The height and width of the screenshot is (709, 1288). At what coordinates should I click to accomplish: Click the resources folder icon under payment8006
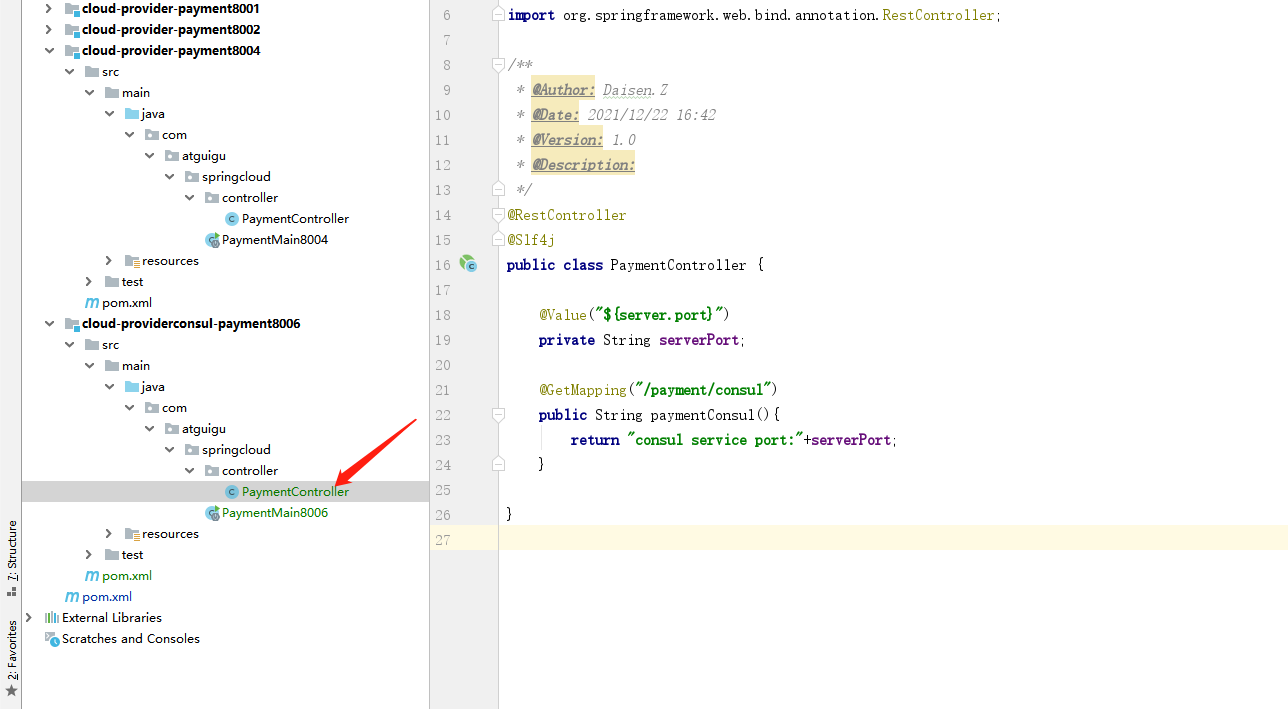(132, 534)
